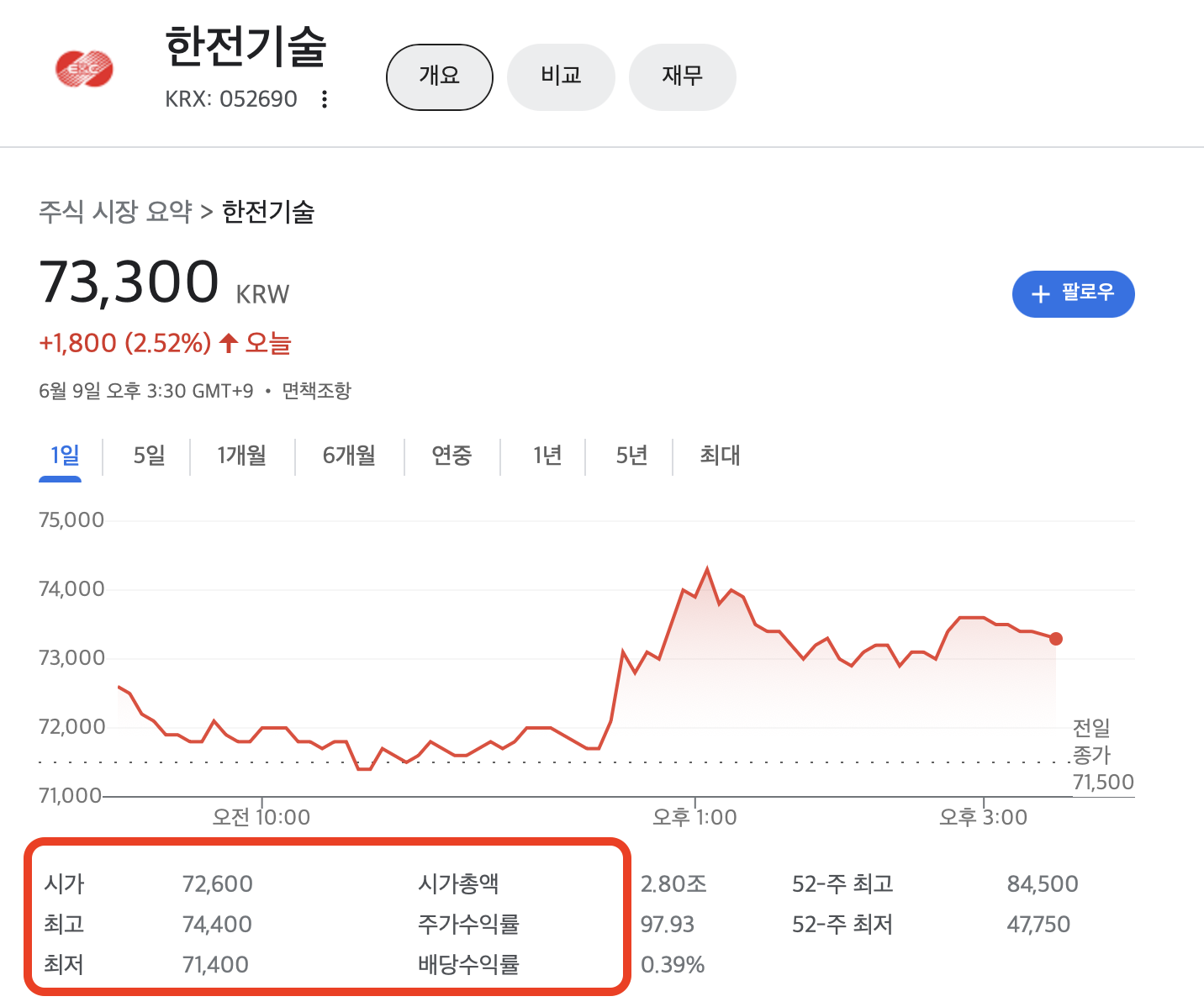Viewport: 1204px width, 1007px height.
Task: Open the three-dot options menu beside KRX ticker
Action: click(x=324, y=98)
